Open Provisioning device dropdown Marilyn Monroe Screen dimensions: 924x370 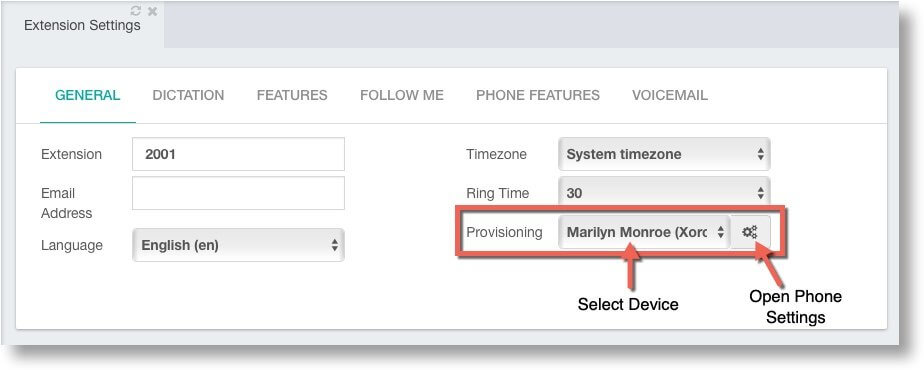click(644, 232)
